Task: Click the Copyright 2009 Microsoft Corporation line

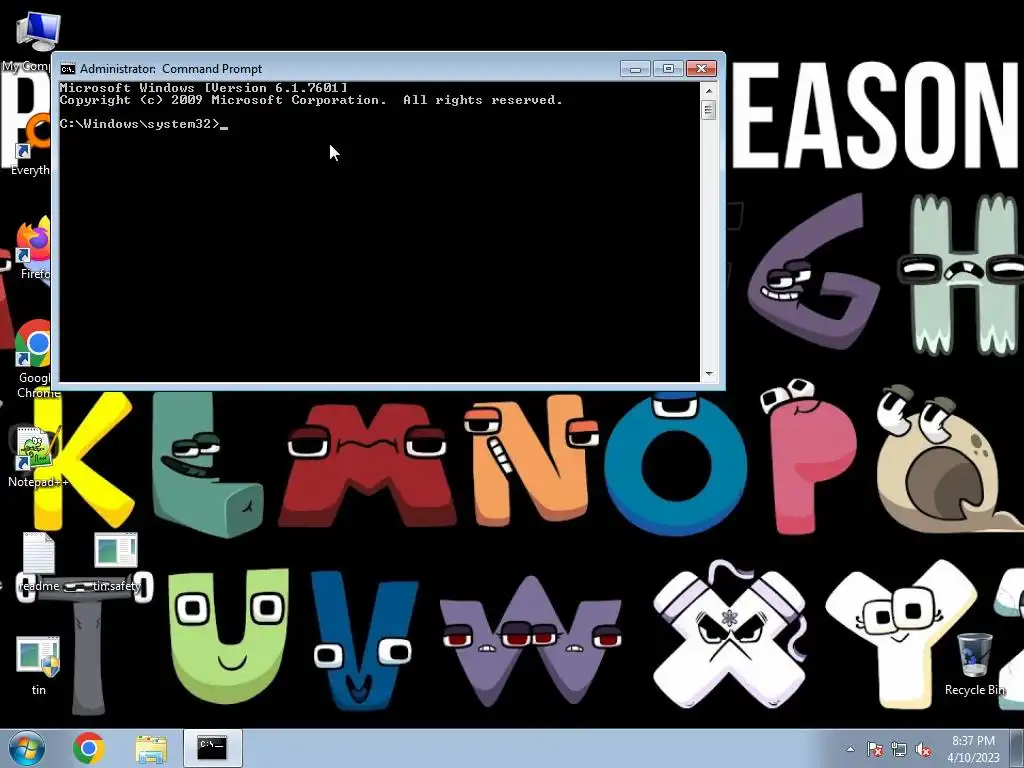Action: (311, 100)
